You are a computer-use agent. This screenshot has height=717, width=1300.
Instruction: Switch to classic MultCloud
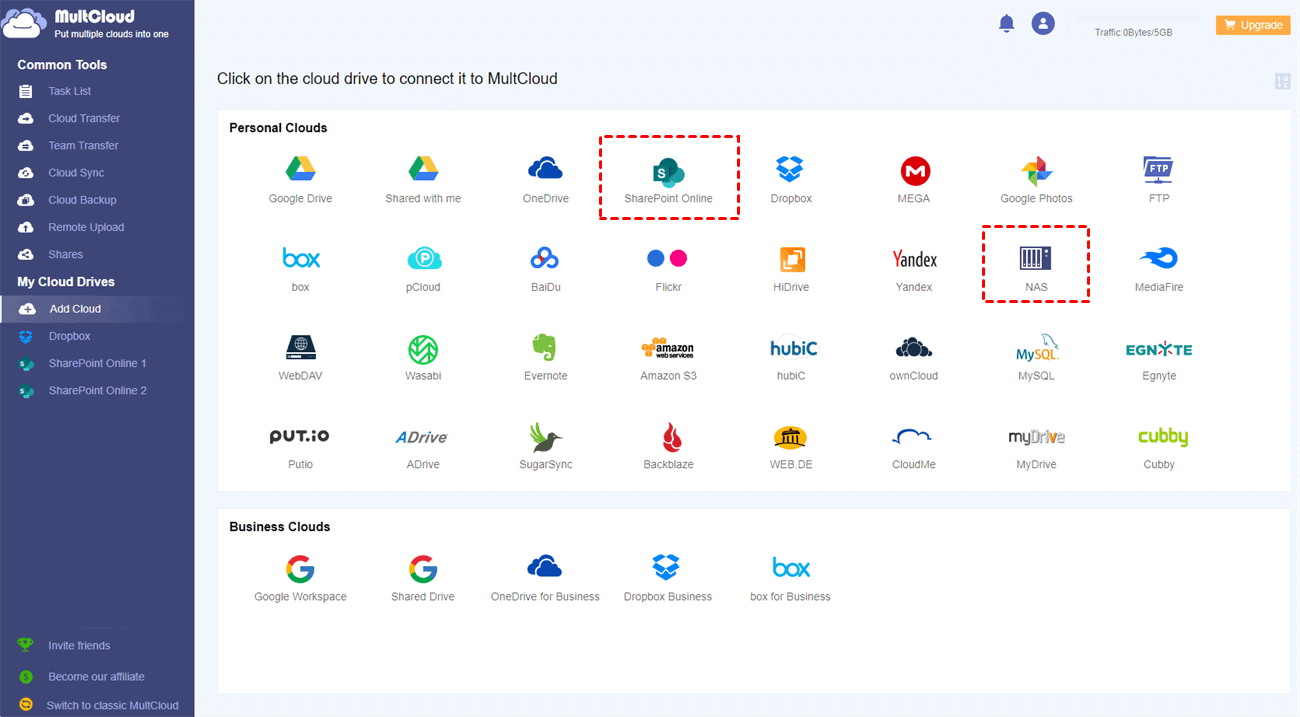[112, 705]
